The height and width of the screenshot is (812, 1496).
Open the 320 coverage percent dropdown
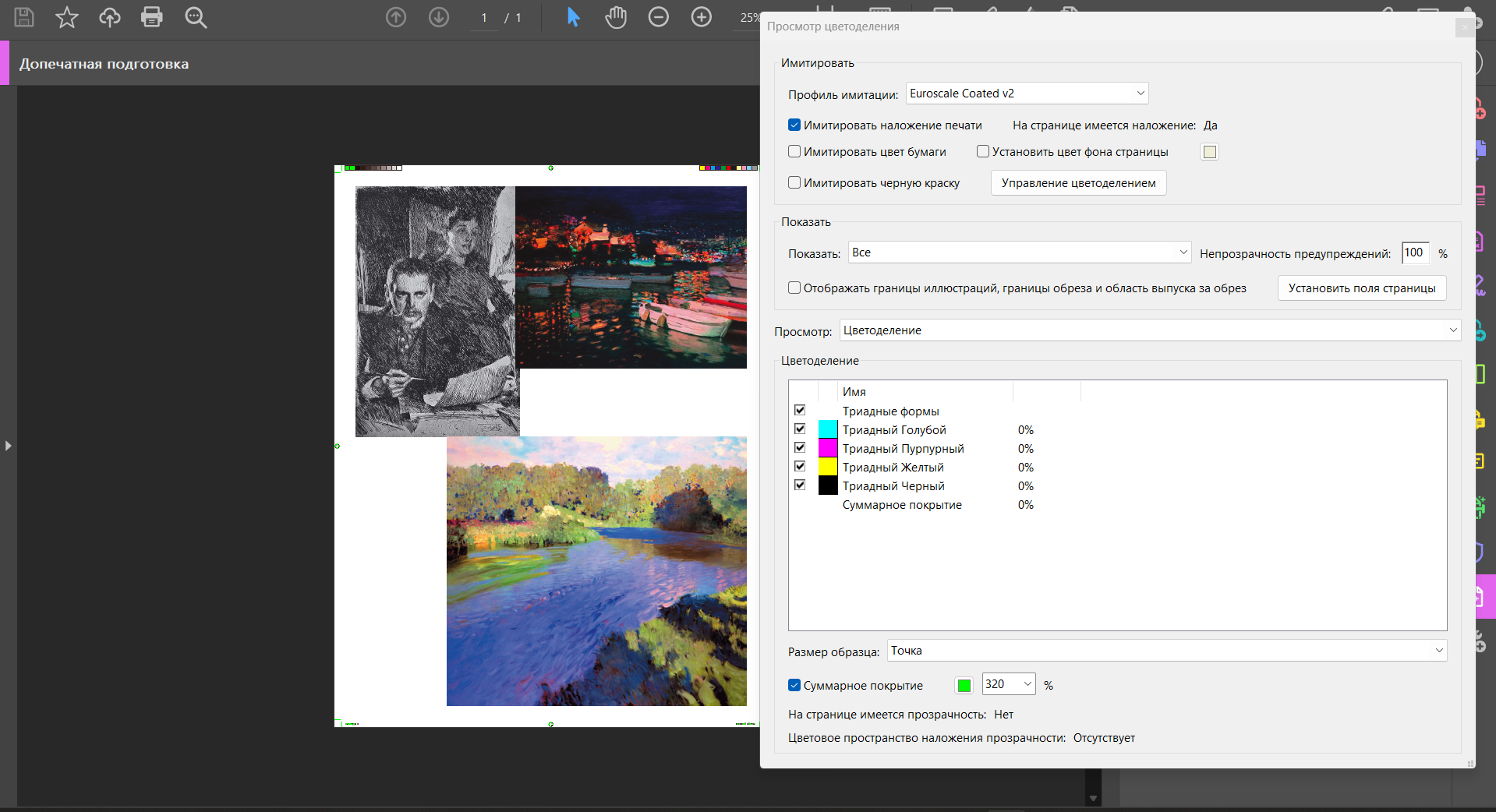point(1009,684)
